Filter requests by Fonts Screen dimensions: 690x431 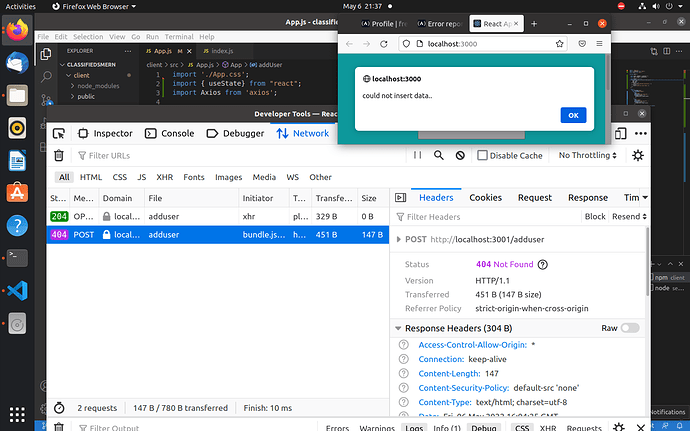click(194, 177)
